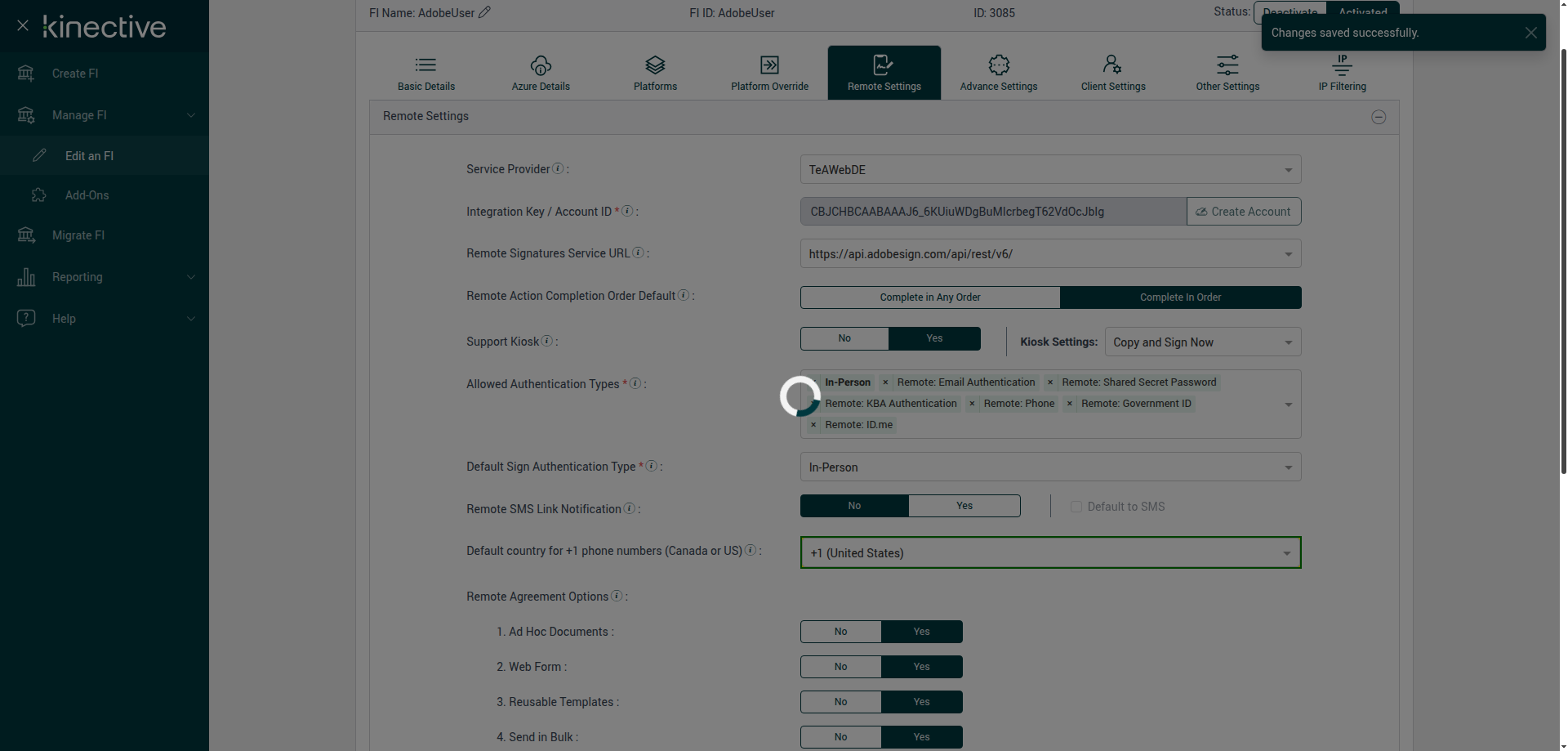Open Remote Signatures Service URL dropdown
Screen dimensions: 1568x751
pos(1050,253)
